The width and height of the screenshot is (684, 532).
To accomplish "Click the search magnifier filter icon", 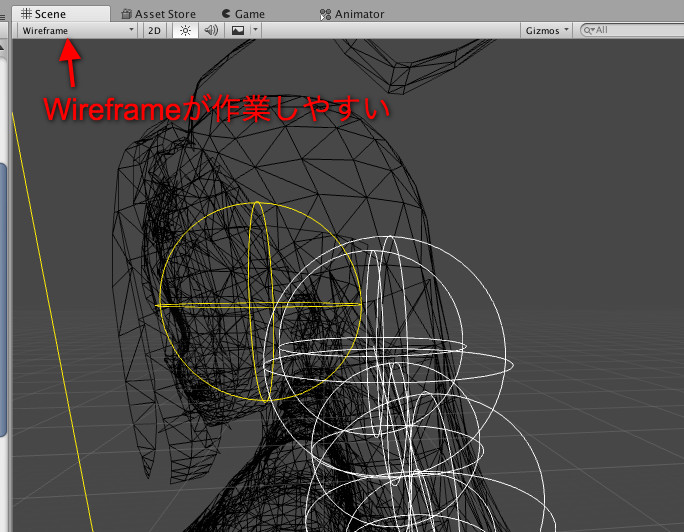I will click(589, 30).
